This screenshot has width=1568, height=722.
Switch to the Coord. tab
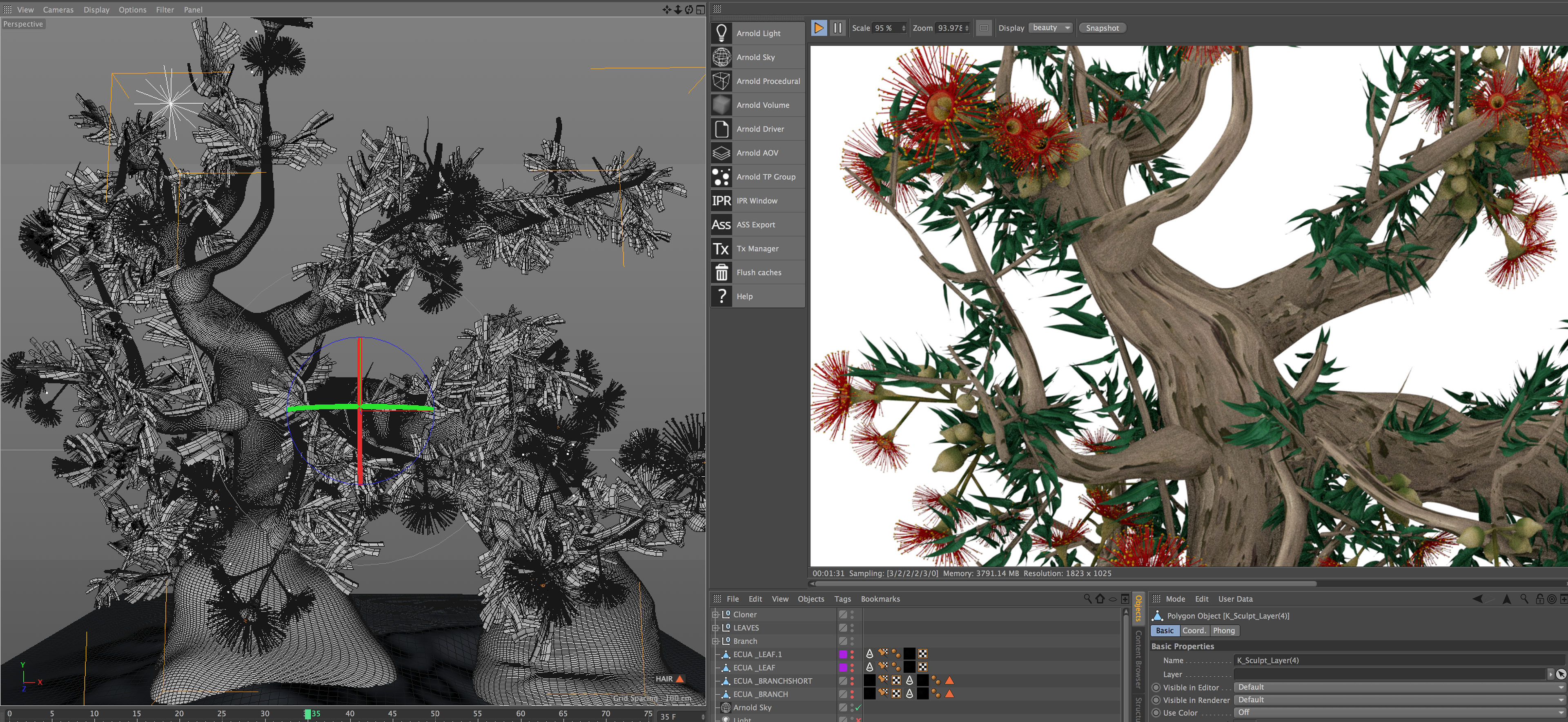click(1194, 631)
